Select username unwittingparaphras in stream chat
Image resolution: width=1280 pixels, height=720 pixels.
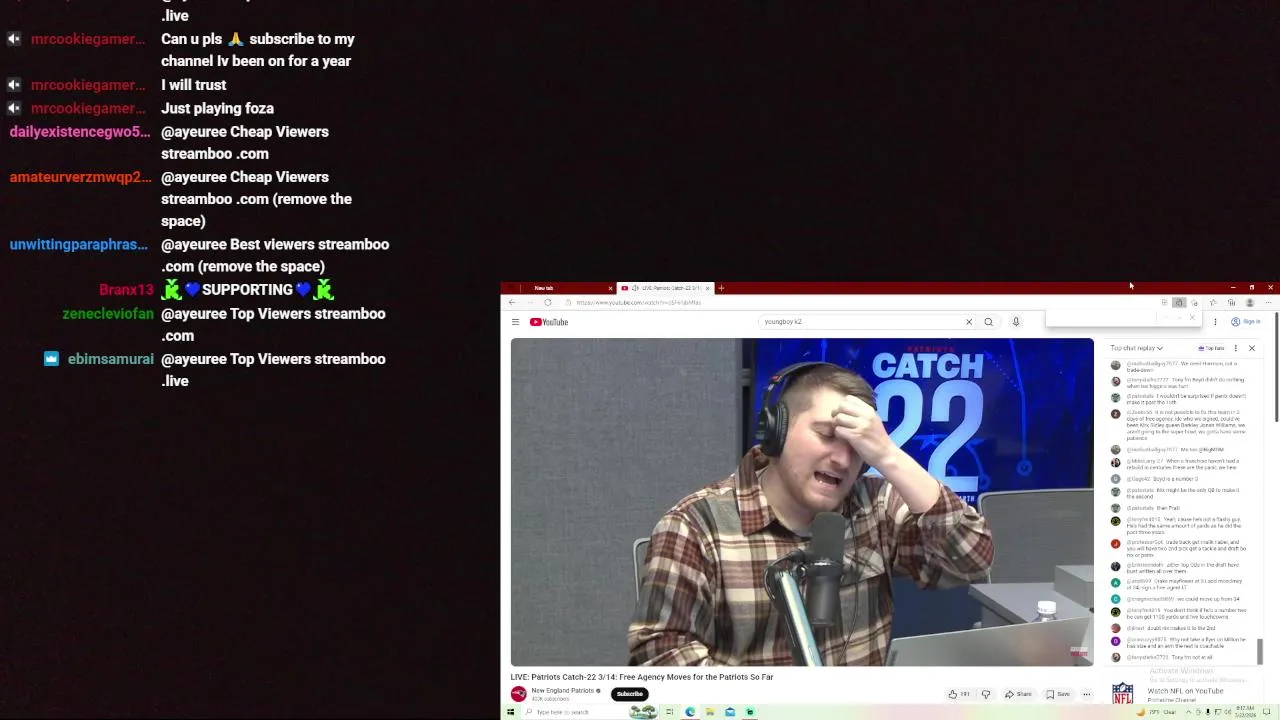[x=78, y=245]
